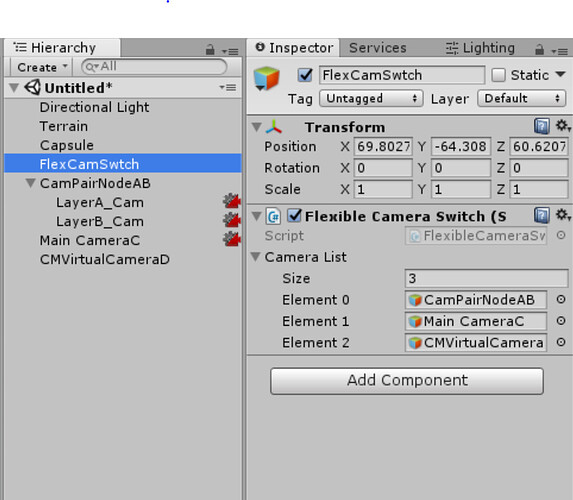Switch to the Lighting tab
This screenshot has width=573, height=500.
coord(480,48)
